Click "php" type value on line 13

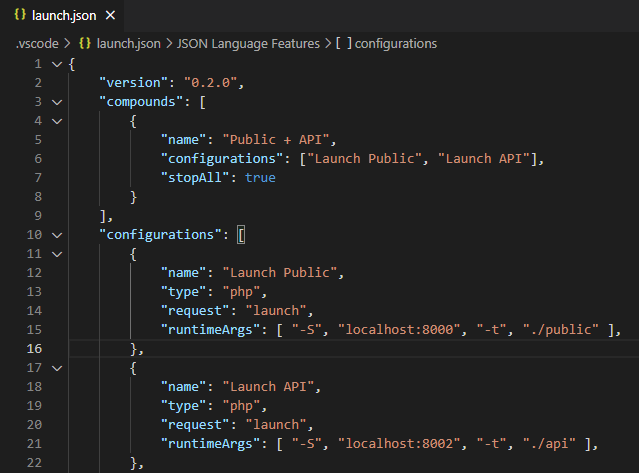click(241, 292)
